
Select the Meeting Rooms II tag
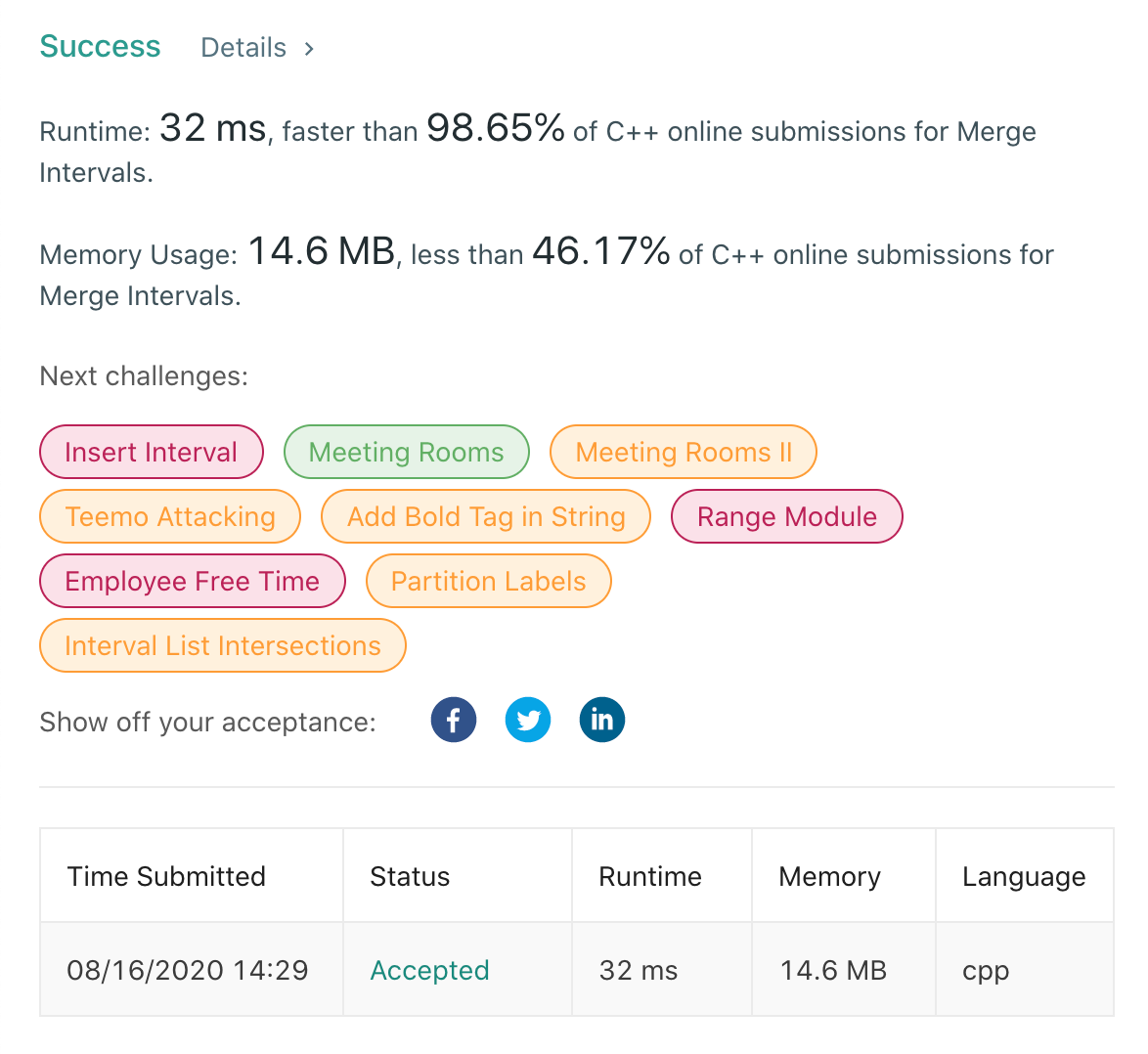[x=684, y=452]
